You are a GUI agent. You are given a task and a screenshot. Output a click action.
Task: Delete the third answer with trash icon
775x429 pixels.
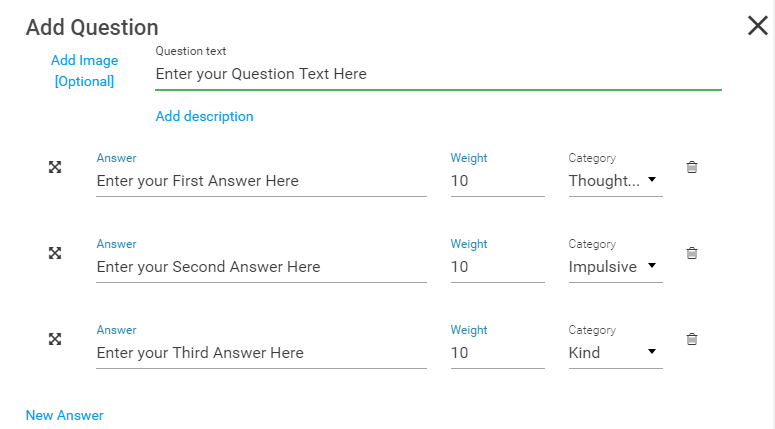692,339
